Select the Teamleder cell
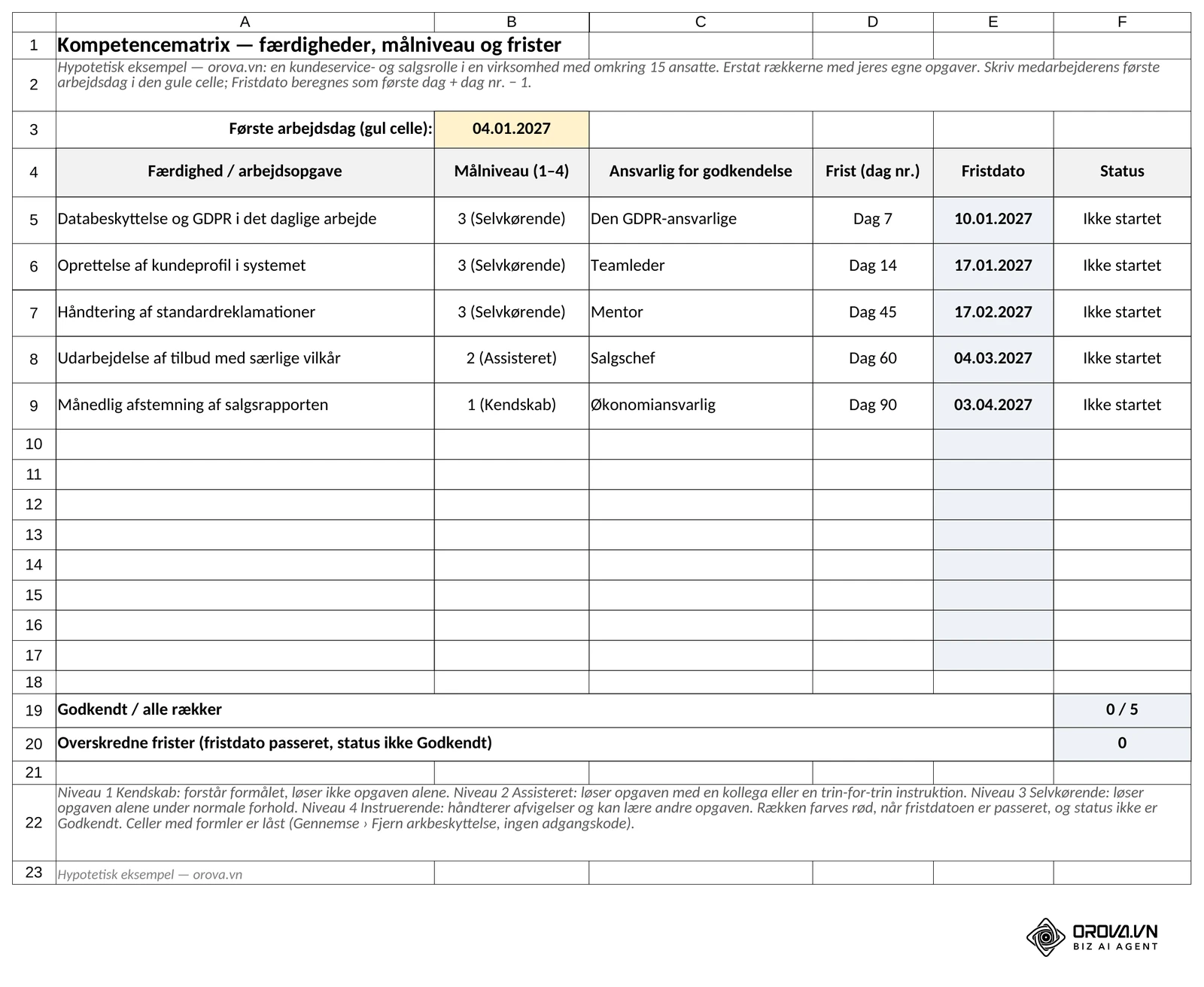 [x=701, y=266]
